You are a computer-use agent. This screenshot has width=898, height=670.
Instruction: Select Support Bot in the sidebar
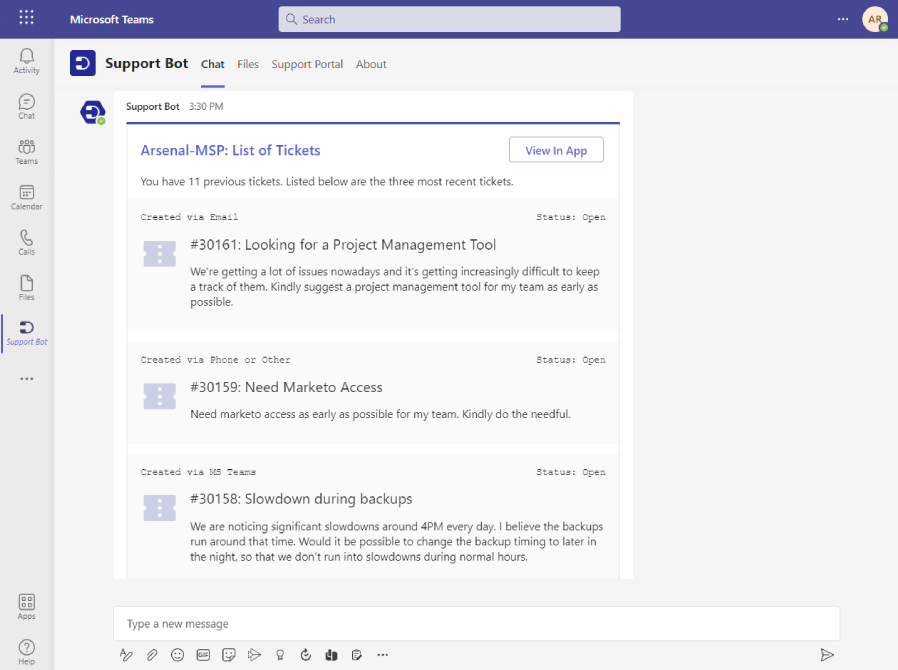tap(26, 333)
